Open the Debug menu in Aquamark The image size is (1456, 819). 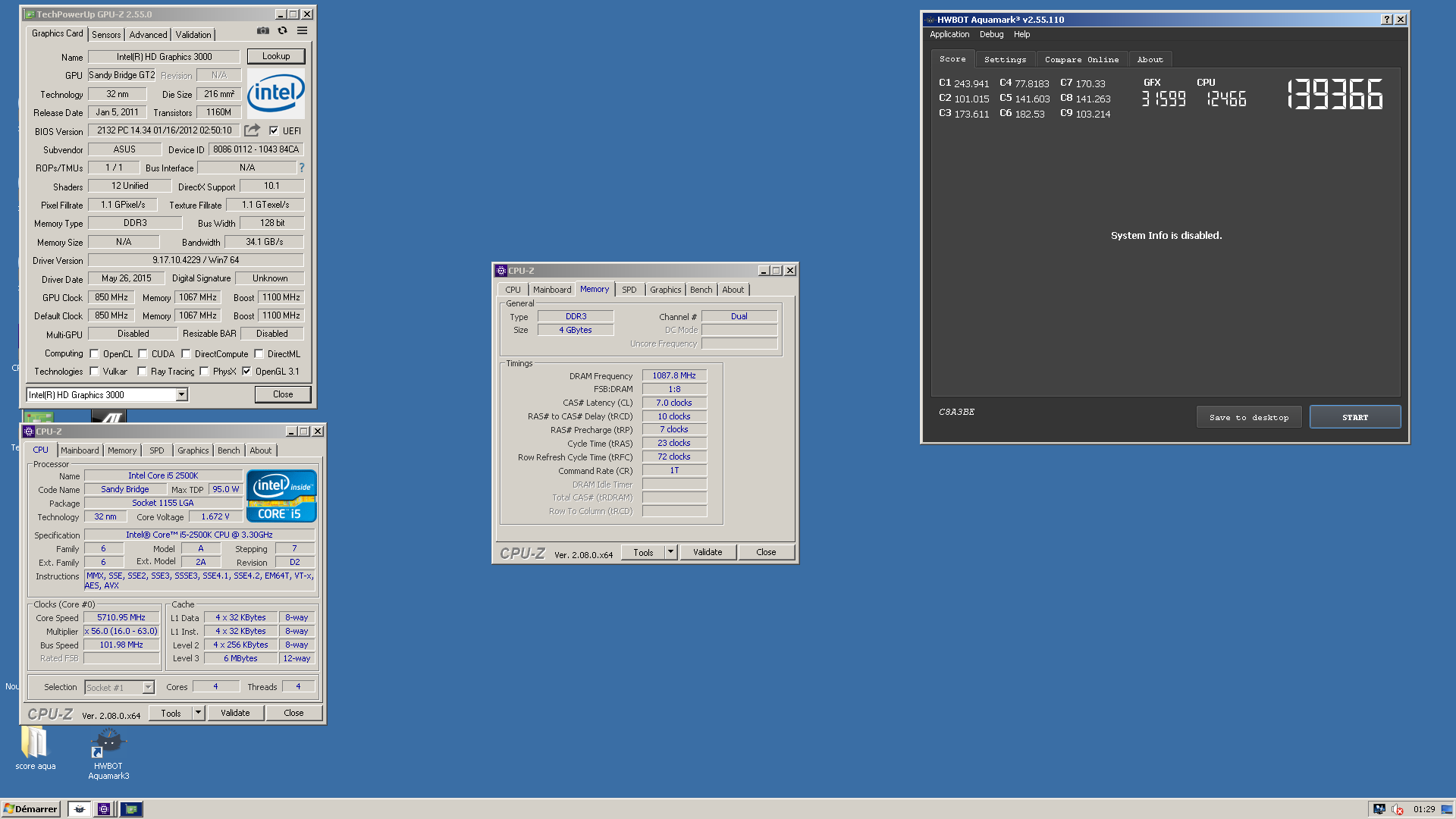[991, 34]
